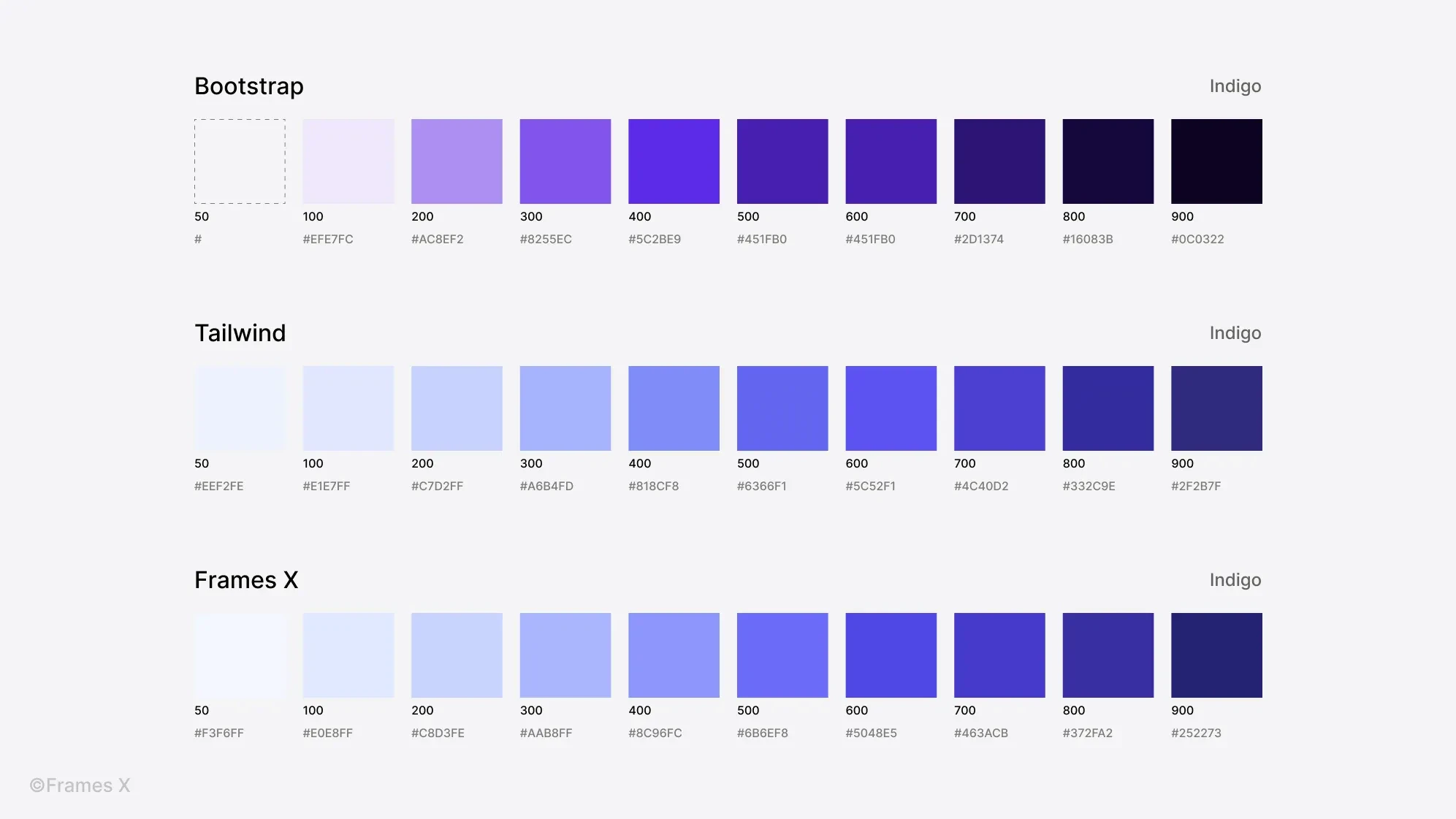Viewport: 1456px width, 819px height.
Task: Select the empty dashed Bootstrap 50 swatch
Action: click(240, 161)
